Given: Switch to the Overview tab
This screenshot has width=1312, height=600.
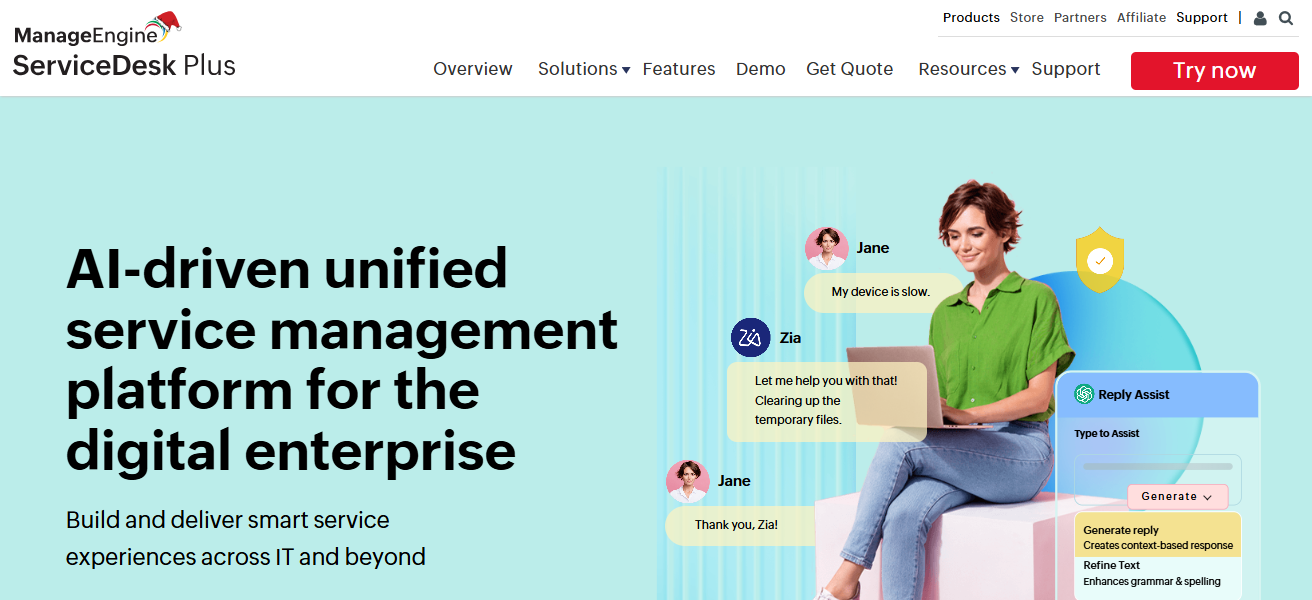Looking at the screenshot, I should pyautogui.click(x=472, y=69).
